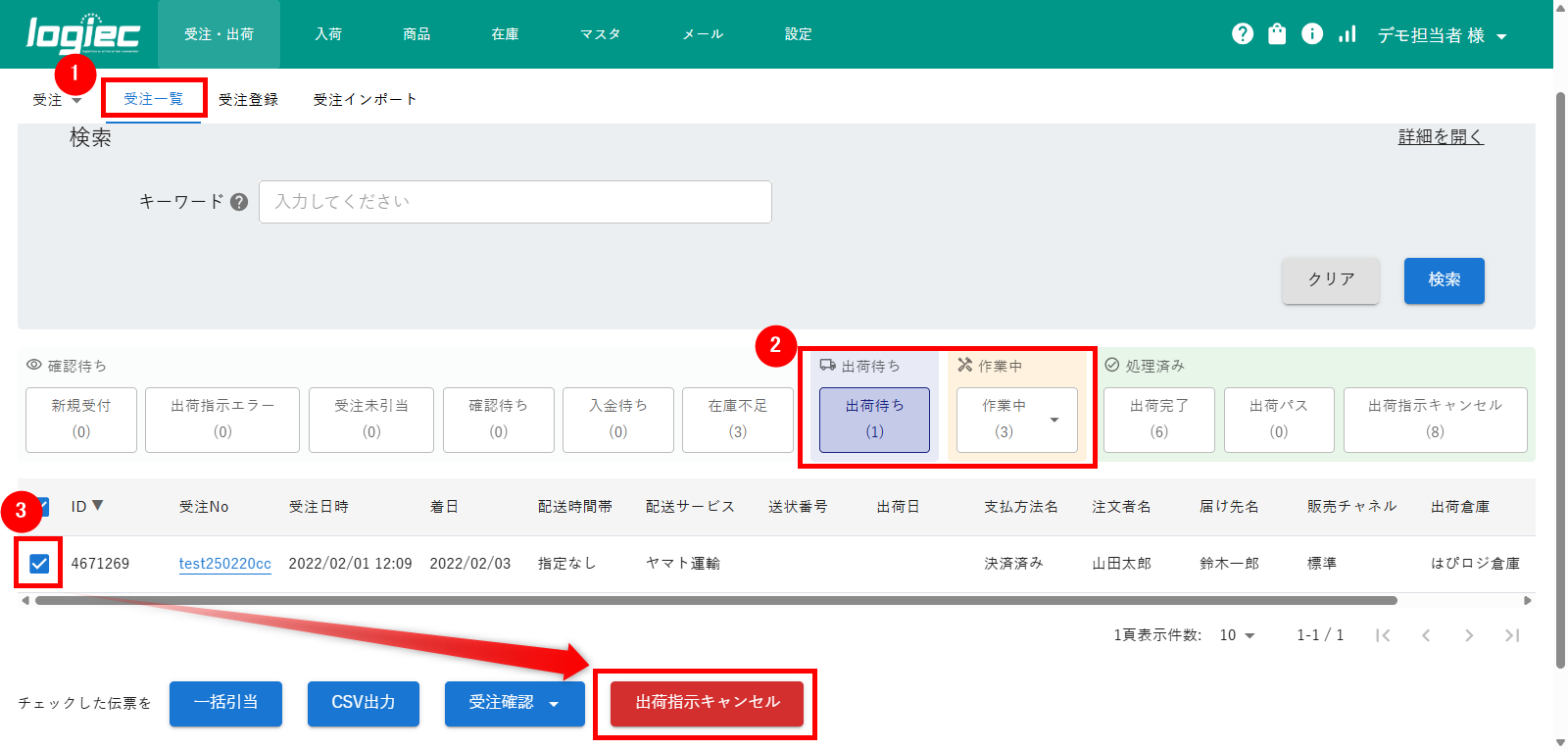
Task: Open the 在庫 menu in top navigation
Action: [505, 34]
